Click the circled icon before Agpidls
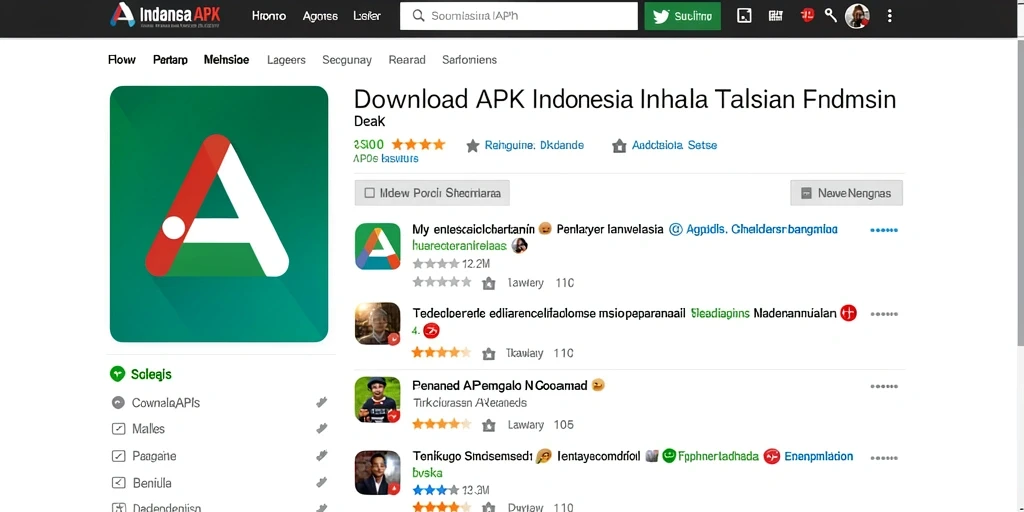The width and height of the screenshot is (1024, 512). (676, 229)
